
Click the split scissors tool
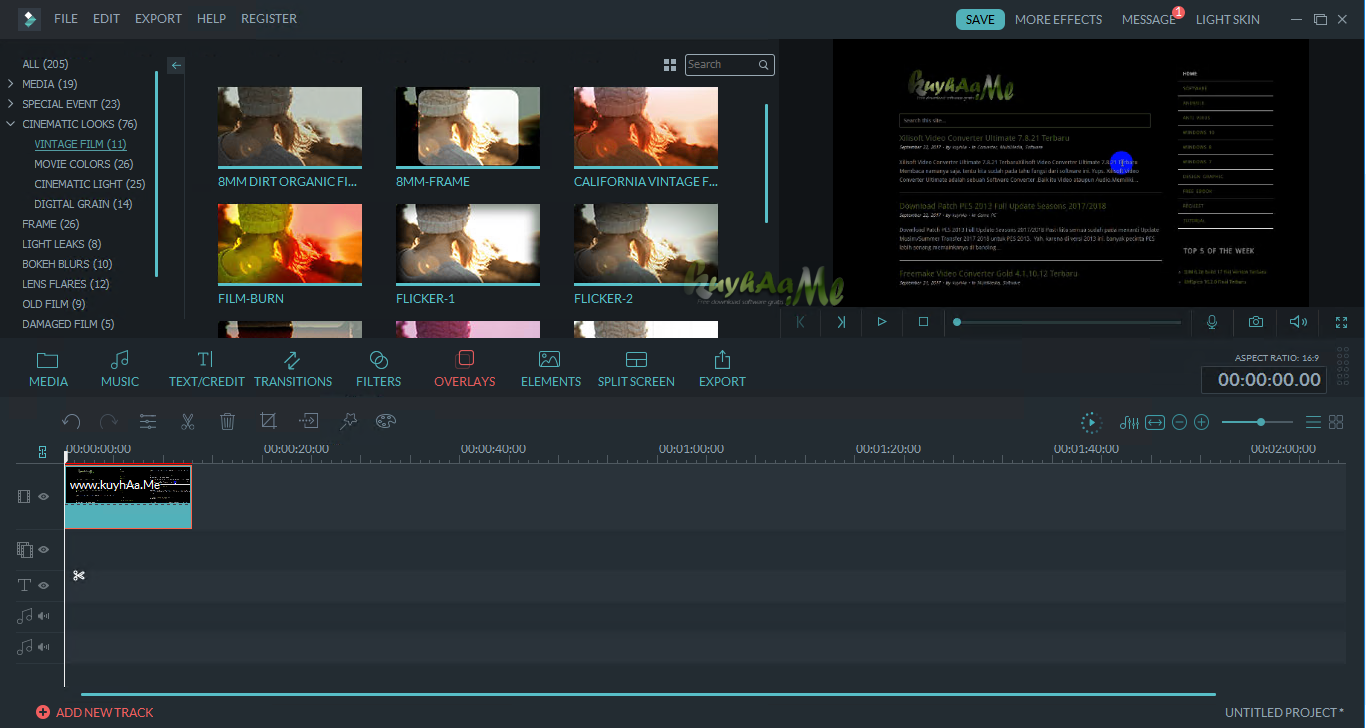tap(187, 422)
